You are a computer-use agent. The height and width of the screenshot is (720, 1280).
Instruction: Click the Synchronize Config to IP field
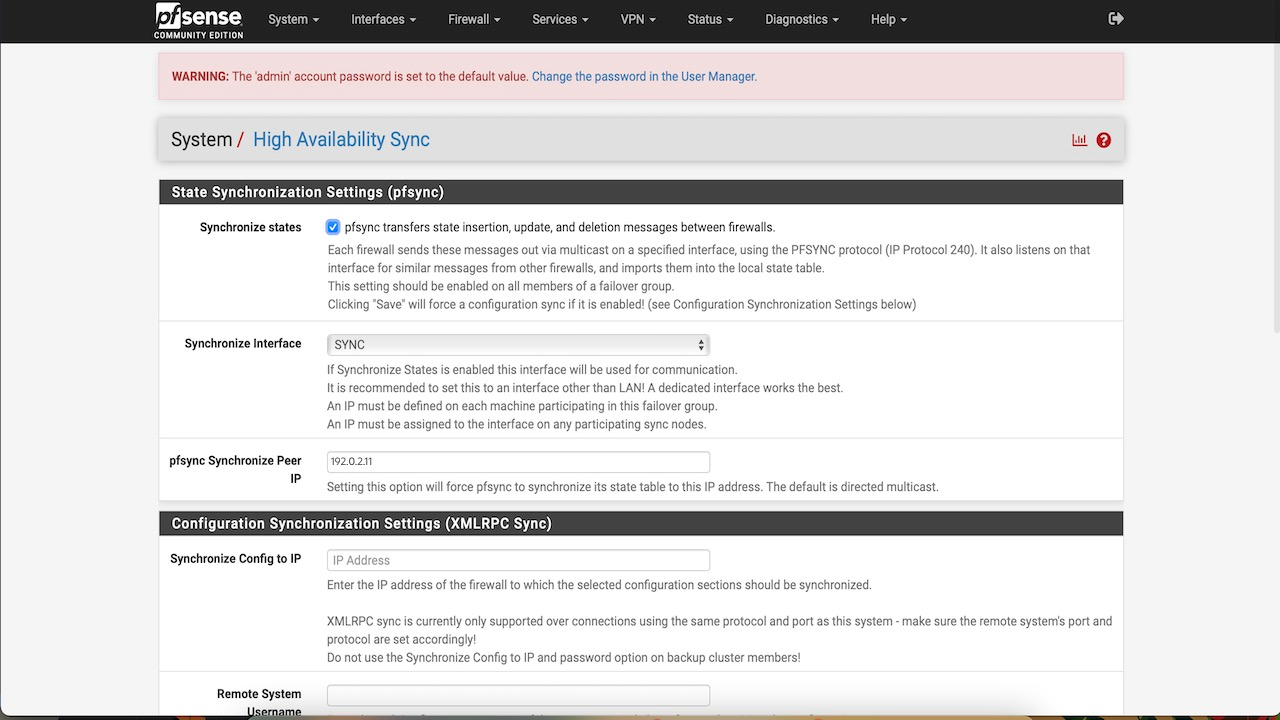[x=517, y=560]
